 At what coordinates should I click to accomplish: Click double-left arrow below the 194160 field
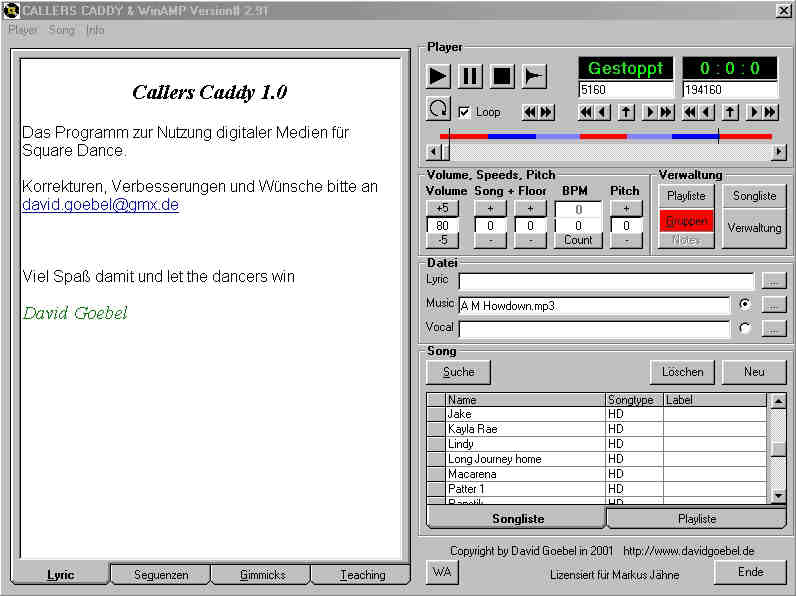pos(690,112)
